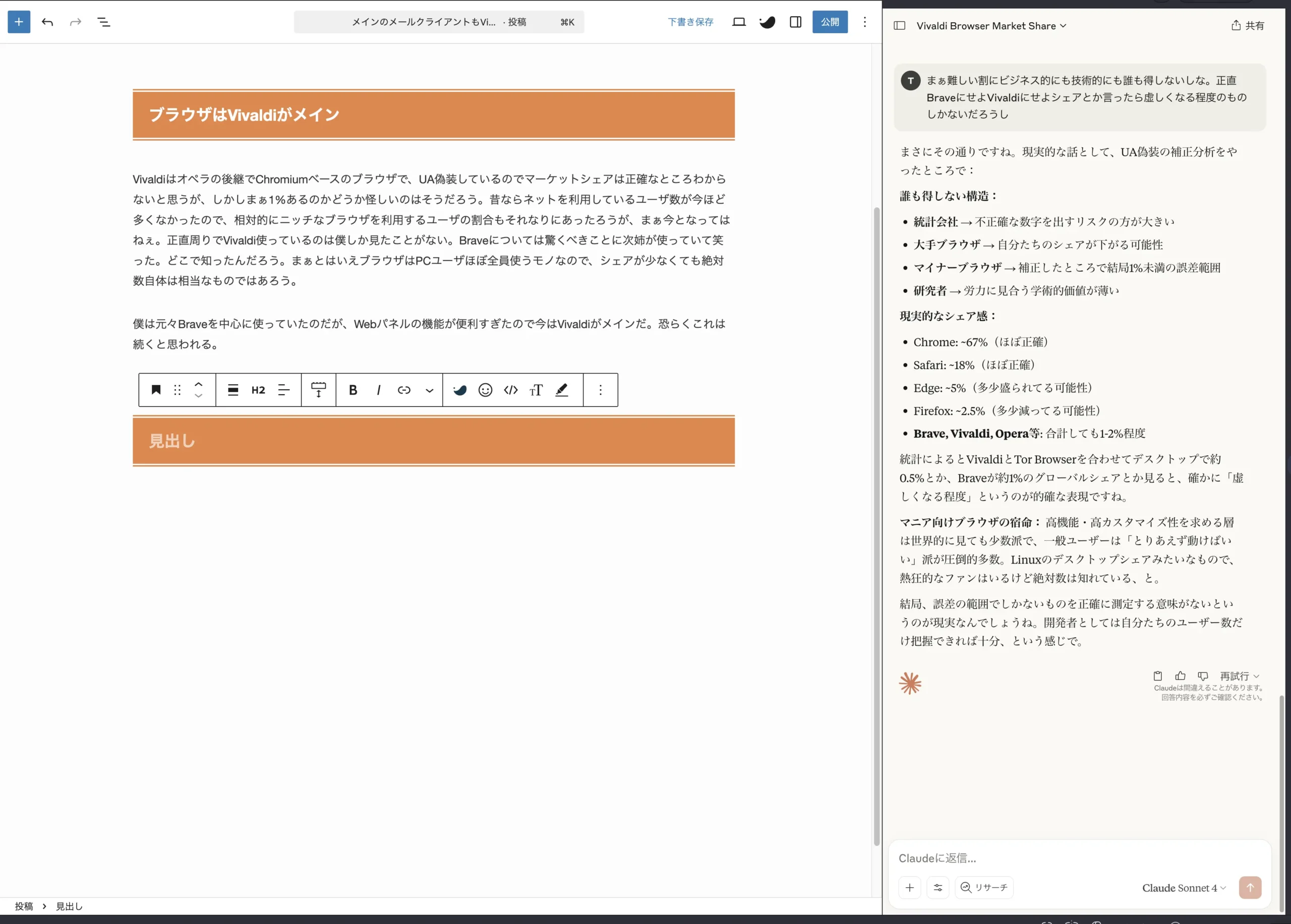This screenshot has height=924, width=1291.
Task: Open the document overview list
Action: point(103,22)
